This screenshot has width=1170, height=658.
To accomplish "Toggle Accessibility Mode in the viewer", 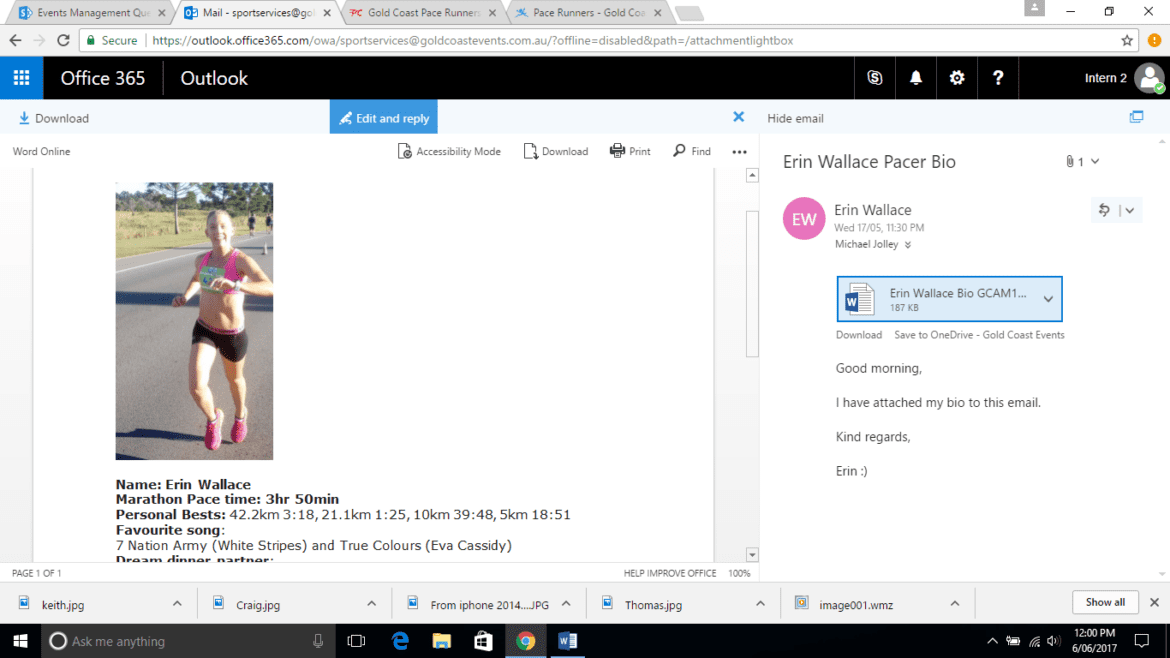I will [x=449, y=151].
